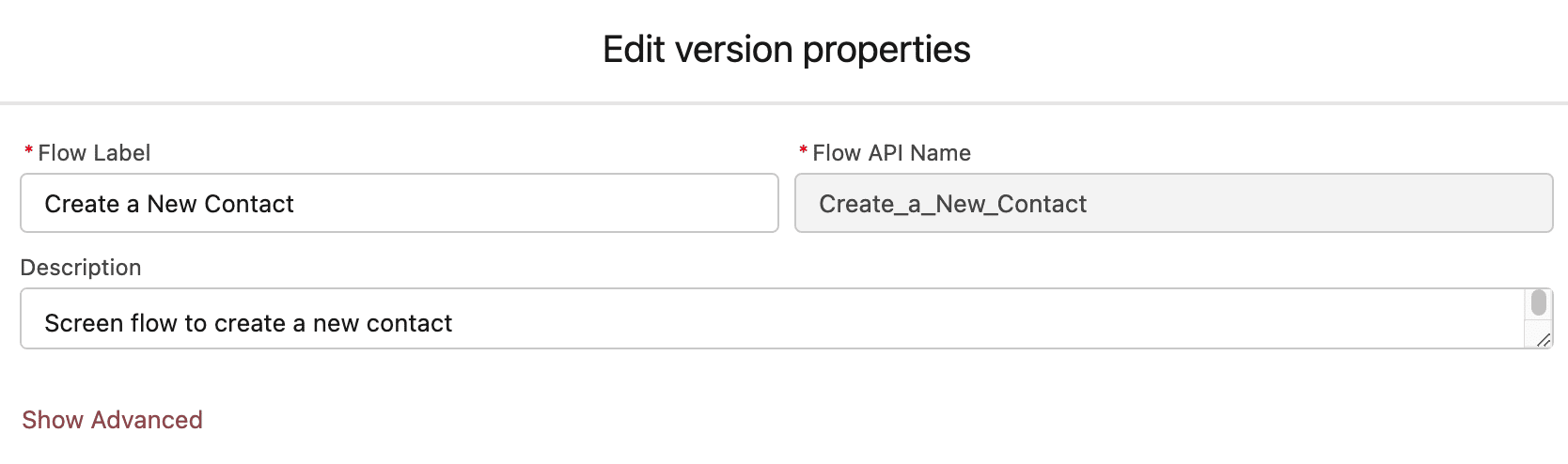Click the Description scrollbar thumb

tap(1538, 302)
